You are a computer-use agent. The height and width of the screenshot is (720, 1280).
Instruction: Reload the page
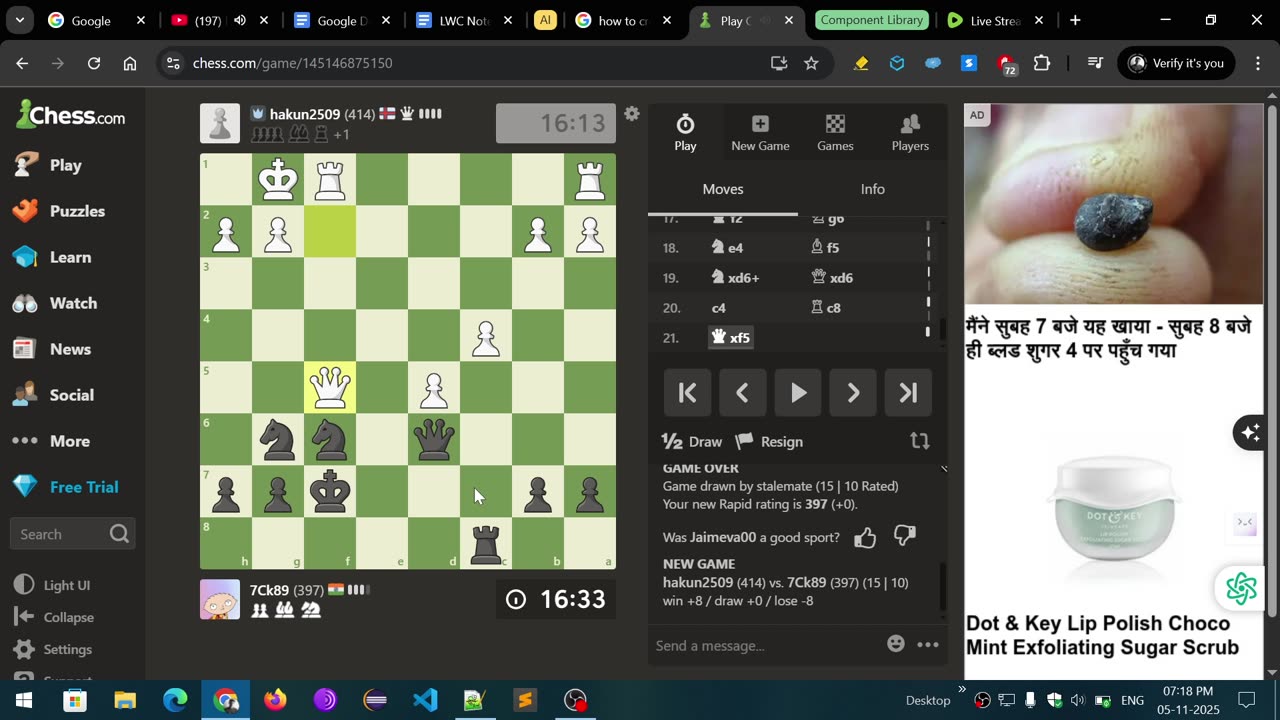pos(94,63)
